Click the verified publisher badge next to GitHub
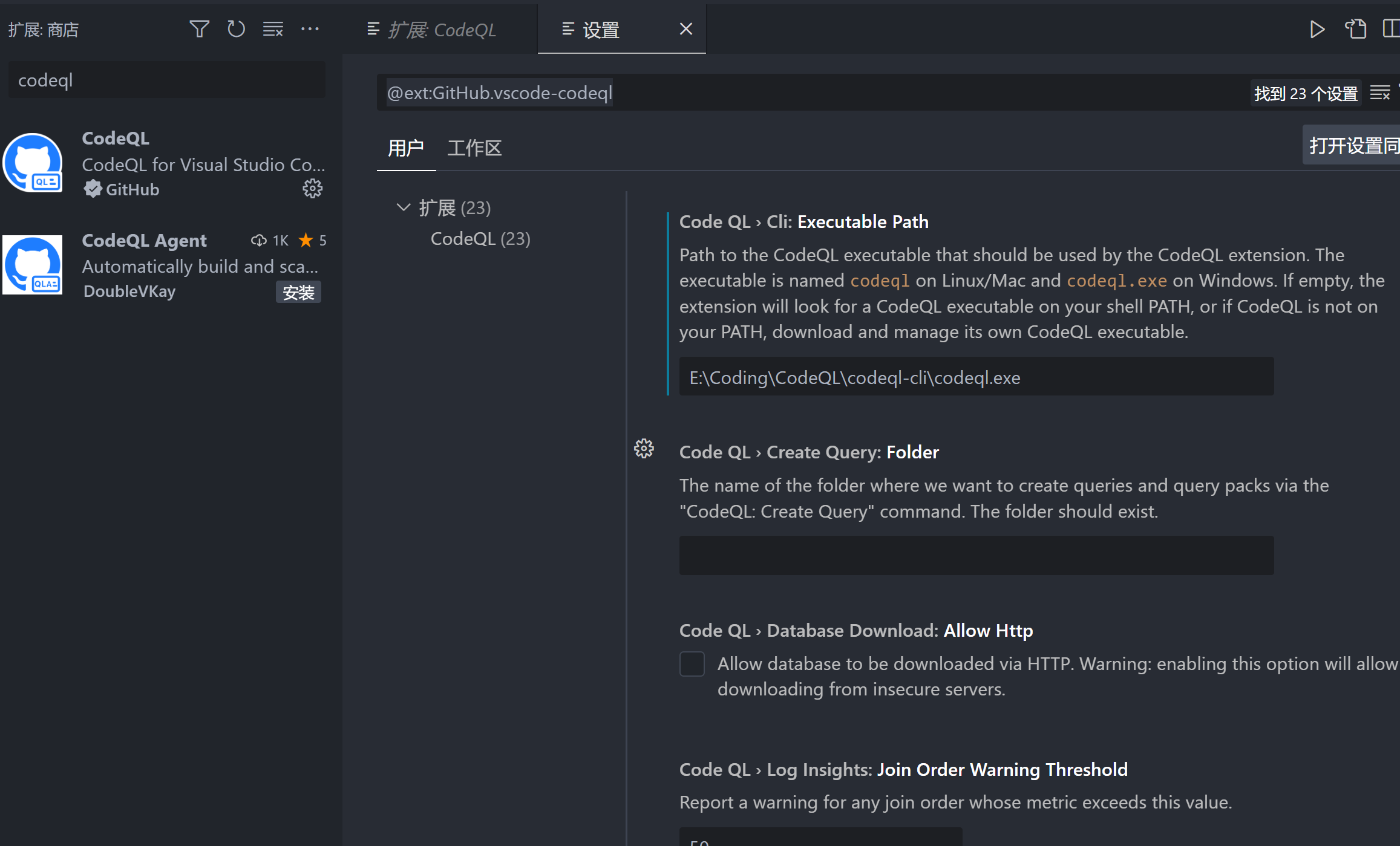This screenshot has width=1400, height=846. point(93,189)
